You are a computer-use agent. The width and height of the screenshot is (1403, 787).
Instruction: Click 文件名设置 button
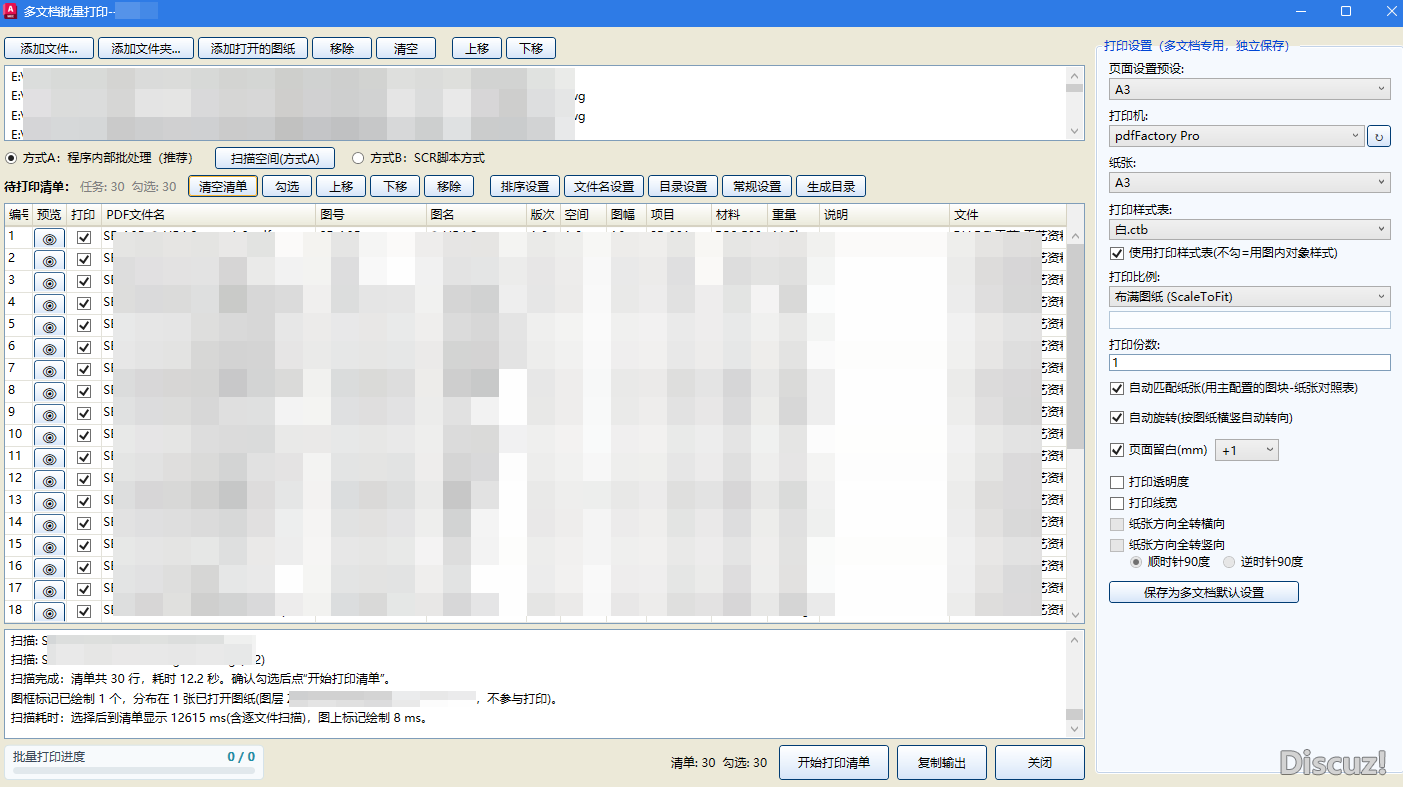tap(604, 186)
